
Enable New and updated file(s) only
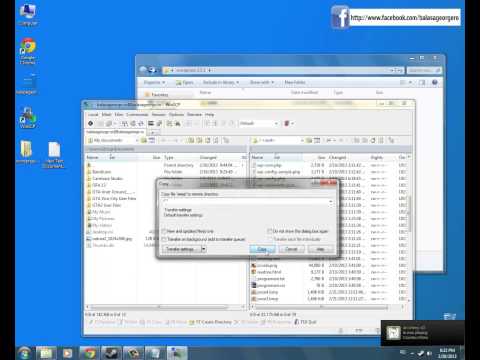pos(164,231)
